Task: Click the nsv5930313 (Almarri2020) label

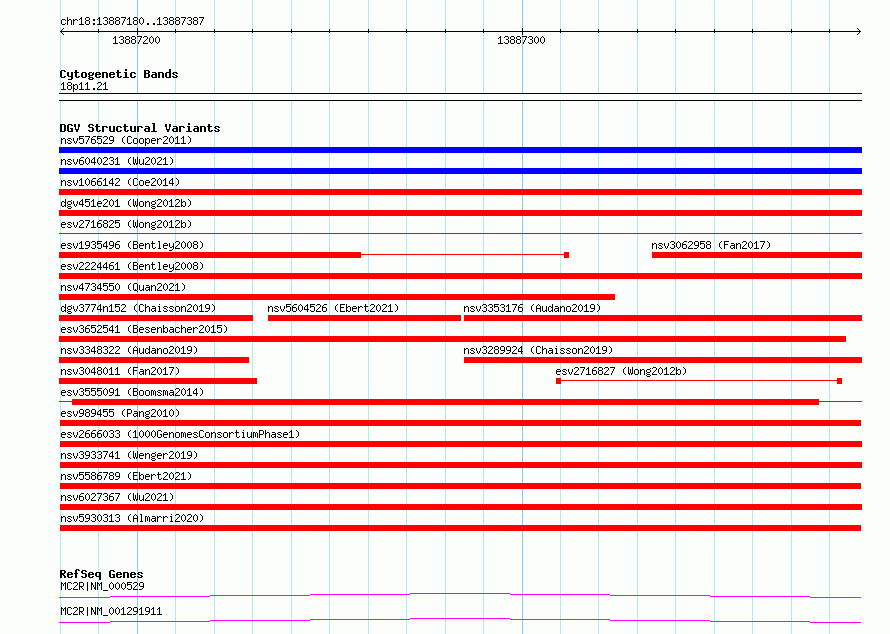Action: 132,518
